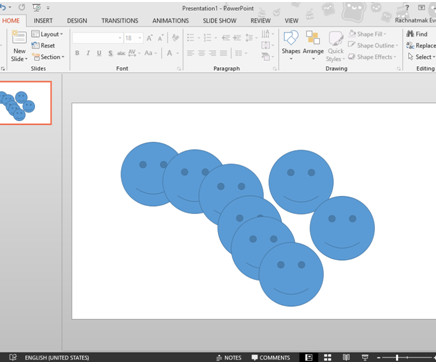The height and width of the screenshot is (364, 436).
Task: Toggle the NOTES pane
Action: 229,358
